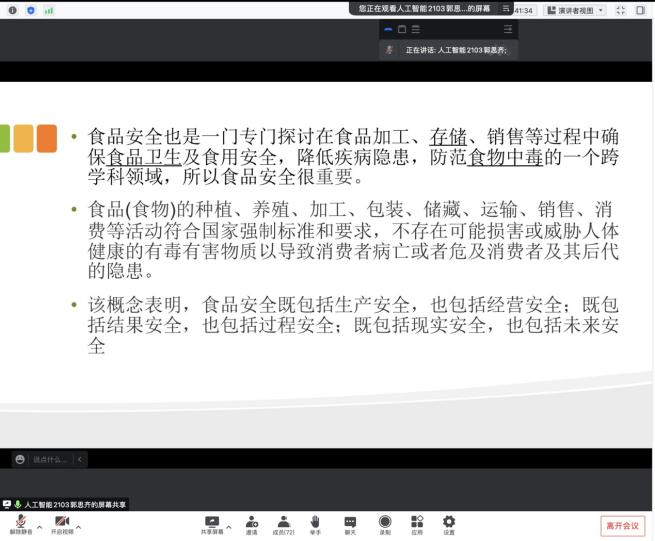Viewport: 655px width, 541px height.
Task: Open the Chat (聊天) panel
Action: (350, 524)
